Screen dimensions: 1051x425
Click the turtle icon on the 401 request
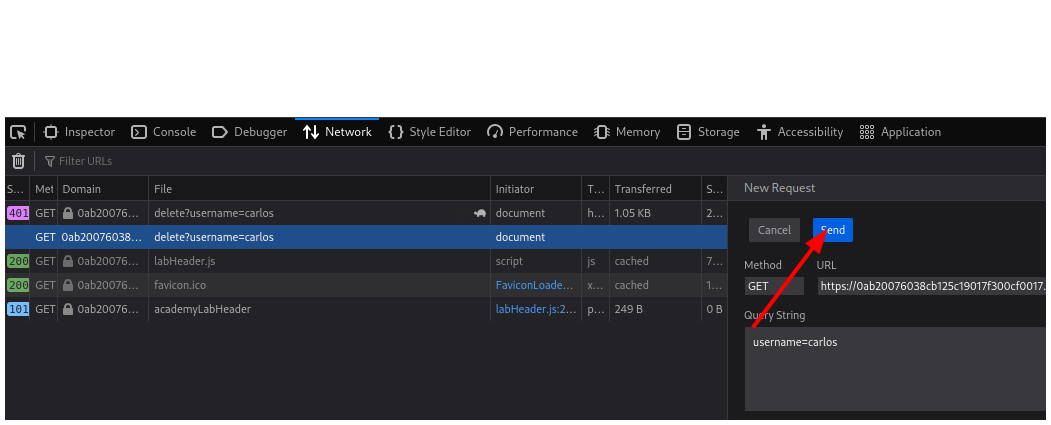[x=480, y=213]
